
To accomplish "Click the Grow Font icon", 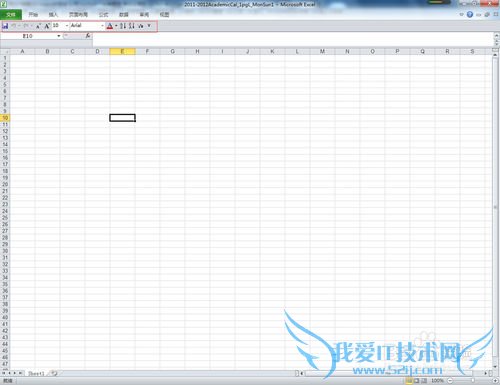I will click(47, 26).
